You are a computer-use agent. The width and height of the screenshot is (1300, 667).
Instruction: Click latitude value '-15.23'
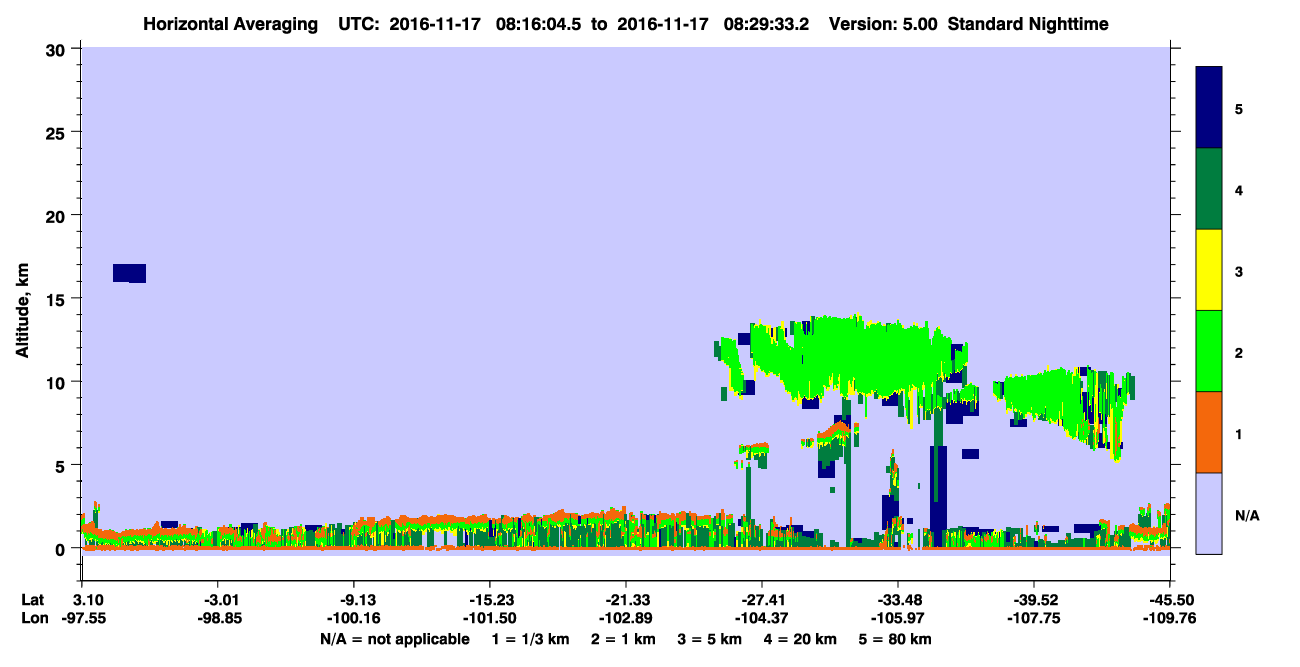click(489, 600)
